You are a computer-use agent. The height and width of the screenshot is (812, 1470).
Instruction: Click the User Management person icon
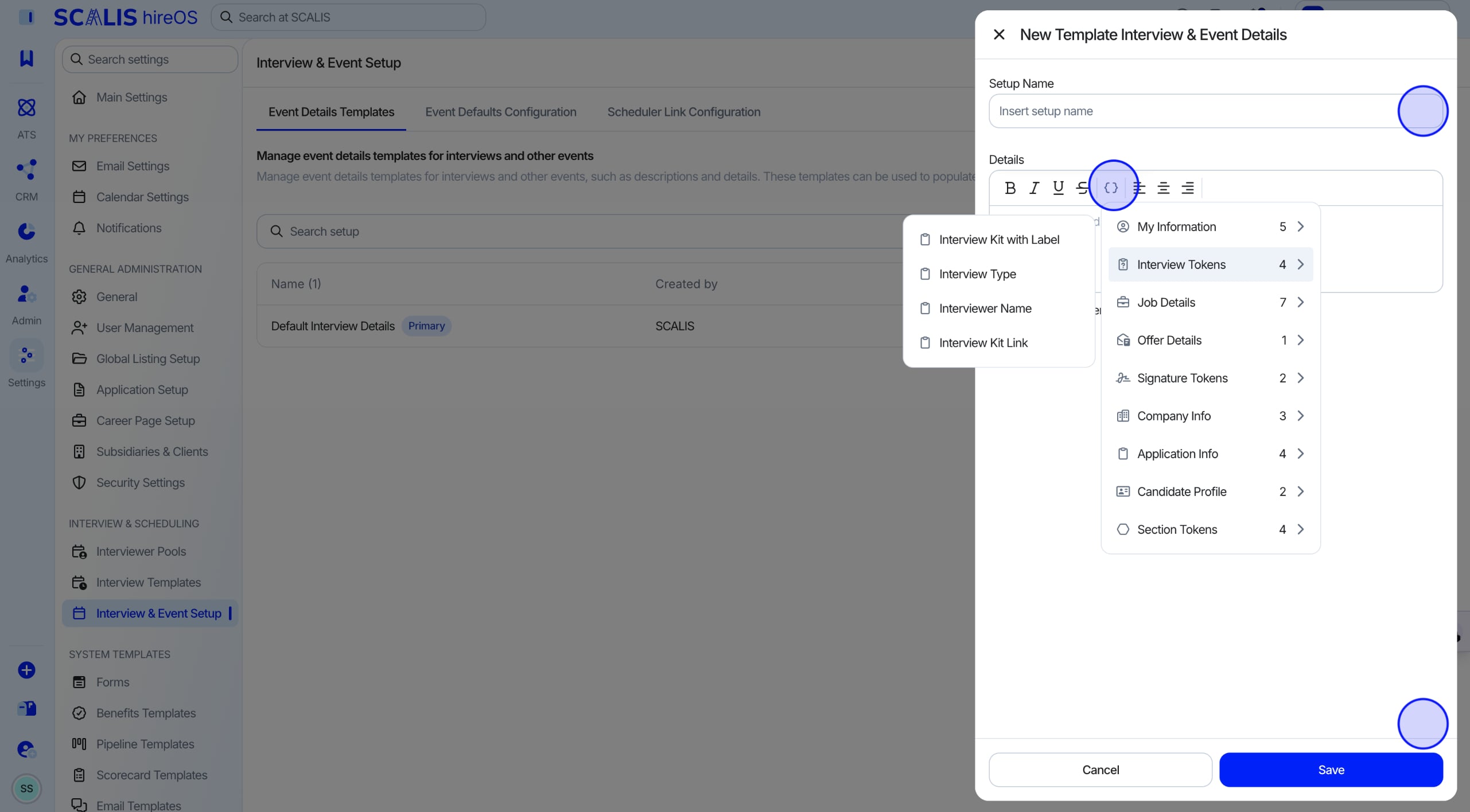[79, 327]
